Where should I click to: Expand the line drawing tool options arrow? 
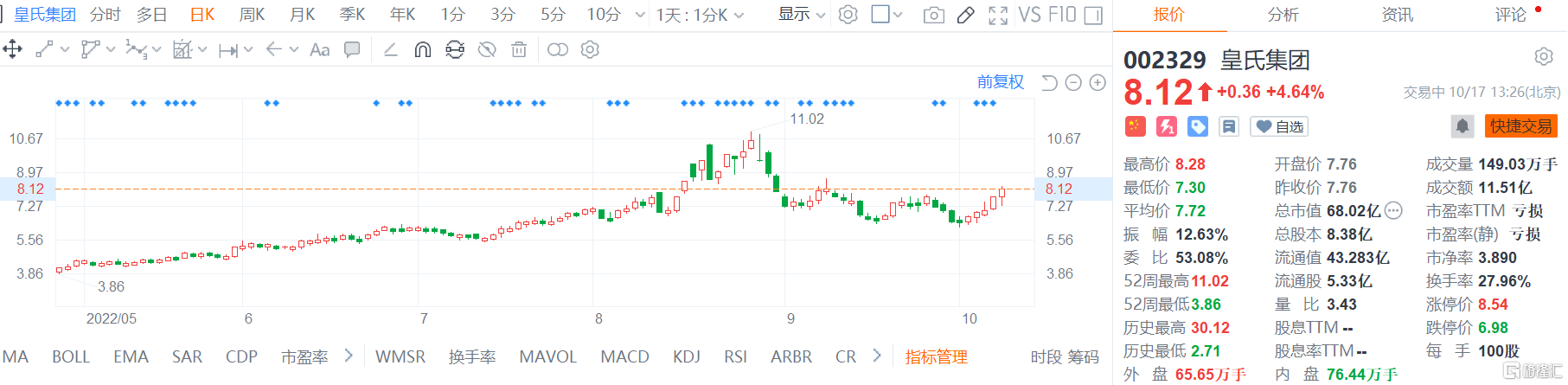pyautogui.click(x=65, y=50)
